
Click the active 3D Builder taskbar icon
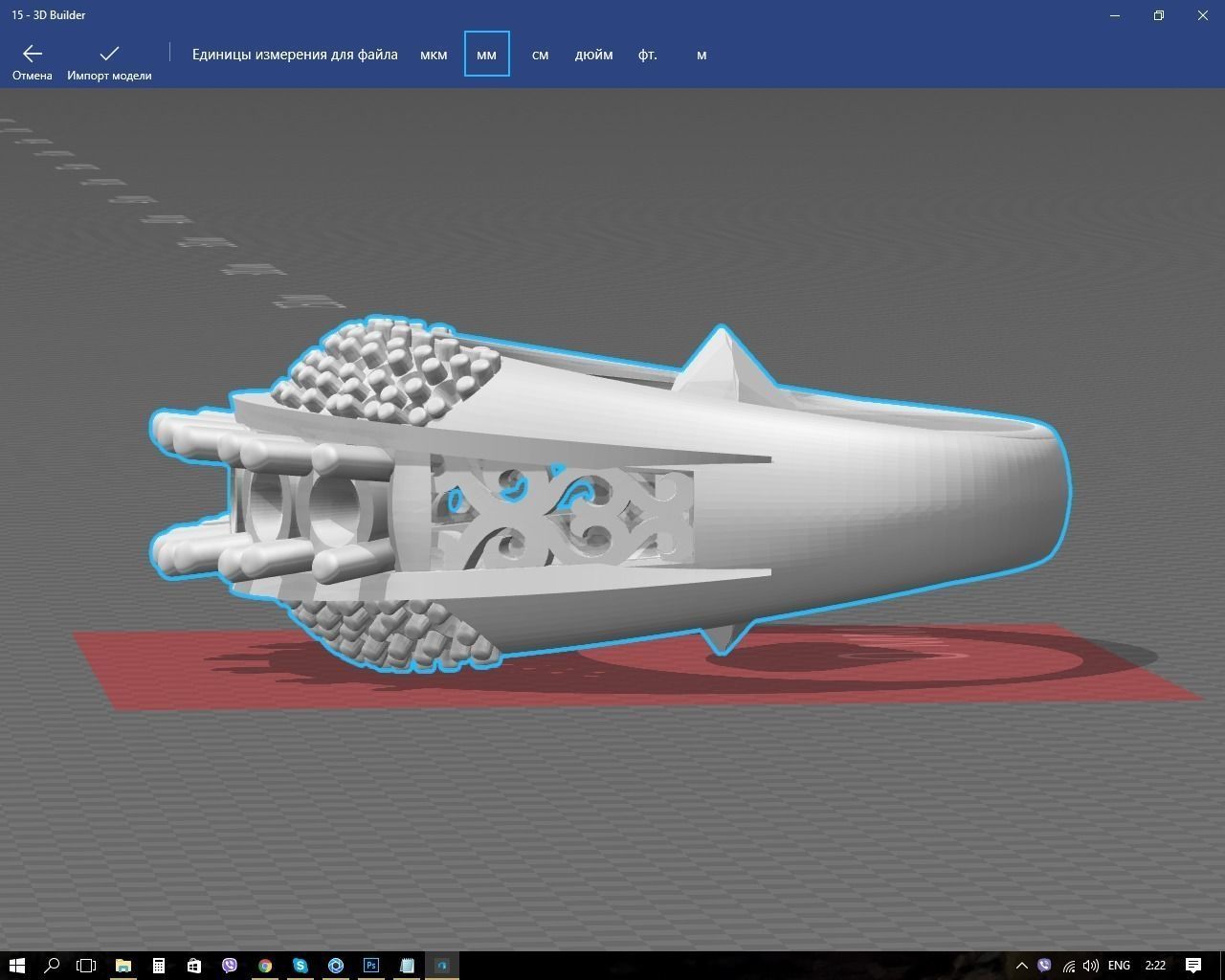442,966
